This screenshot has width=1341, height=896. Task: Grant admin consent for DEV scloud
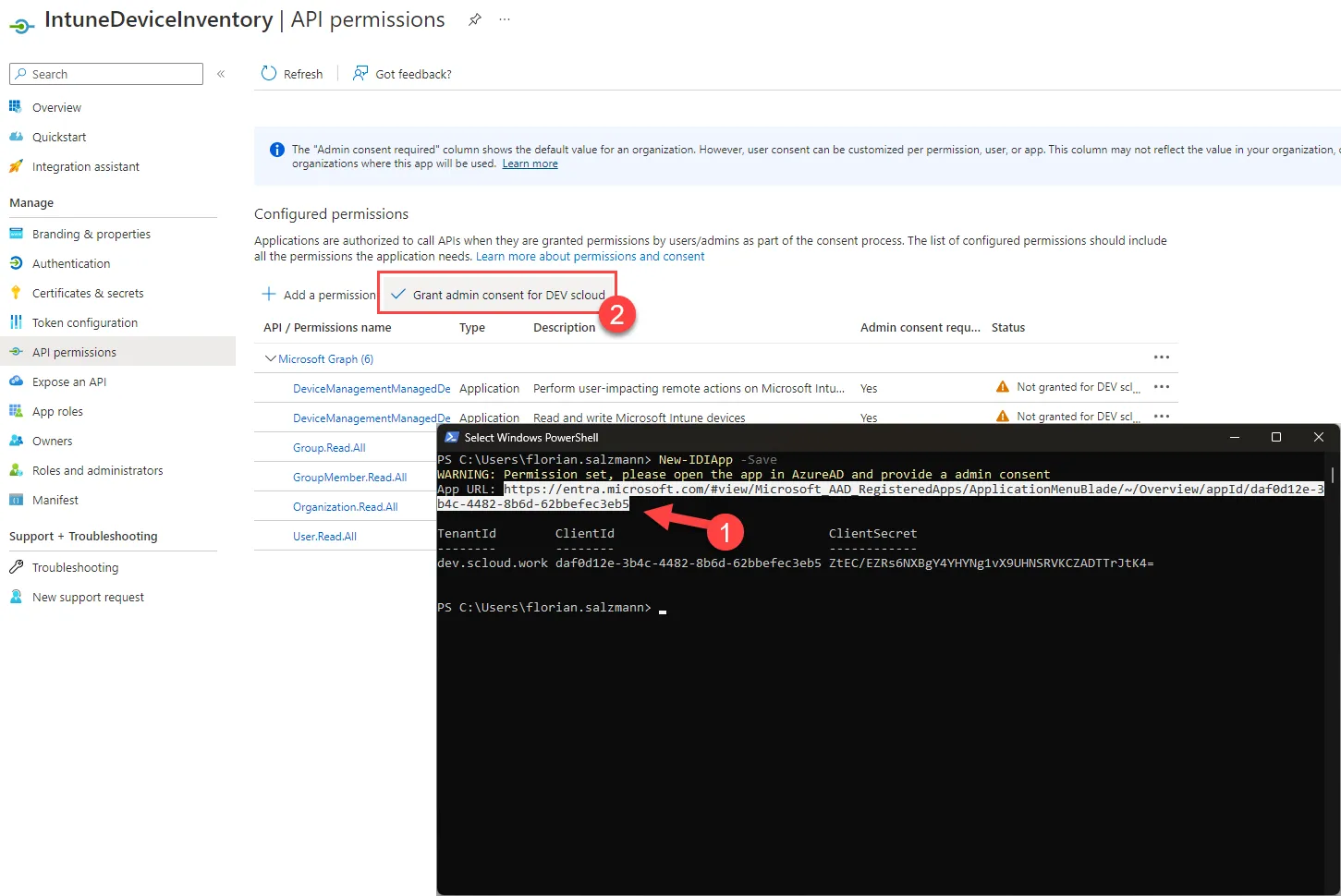tap(498, 295)
